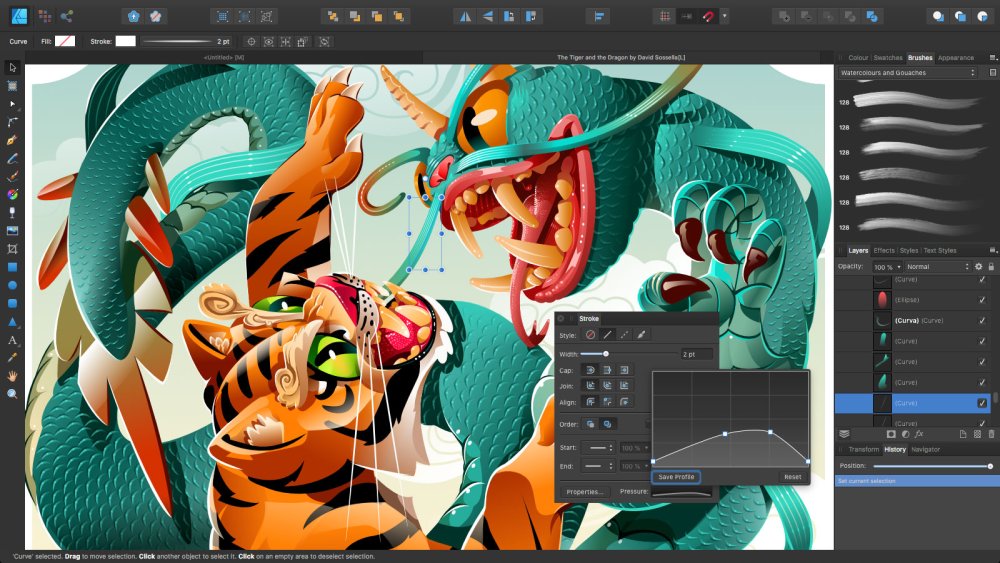Screen dimensions: 1000x563
Task: Select the Artboard tool
Action: click(12, 85)
